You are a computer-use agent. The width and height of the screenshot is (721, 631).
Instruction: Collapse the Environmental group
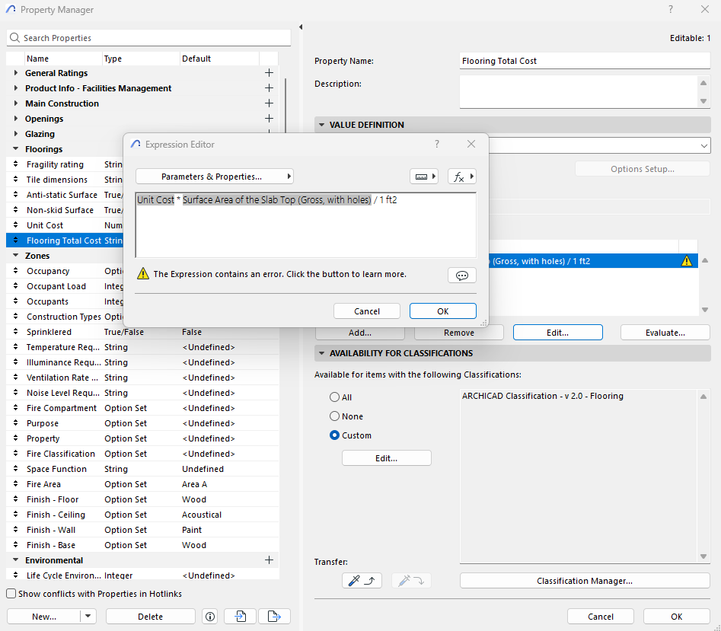click(16, 560)
